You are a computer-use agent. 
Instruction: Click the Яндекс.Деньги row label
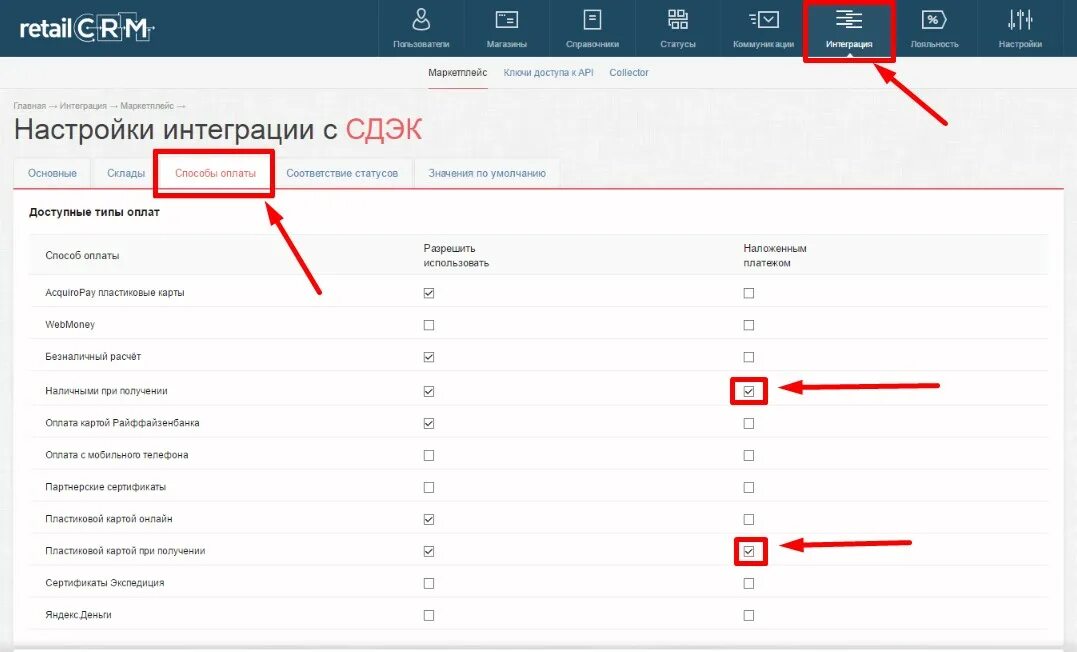click(78, 615)
